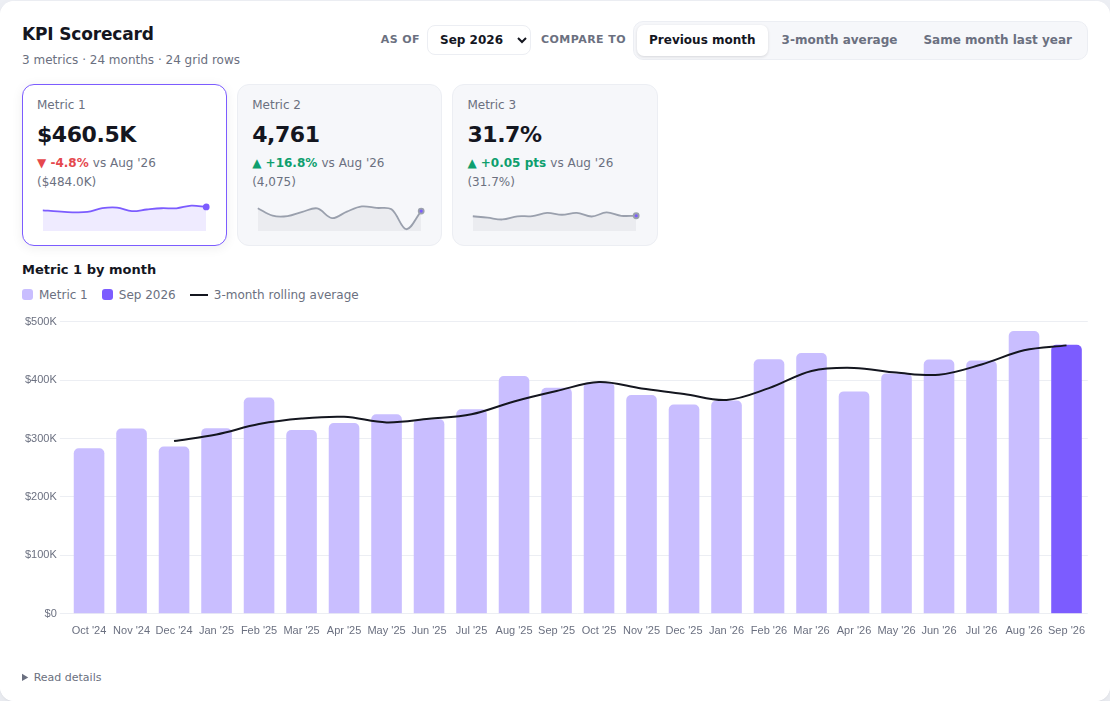1110x701 pixels.
Task: Click the Metric 1 legend swatch
Action: point(28,295)
